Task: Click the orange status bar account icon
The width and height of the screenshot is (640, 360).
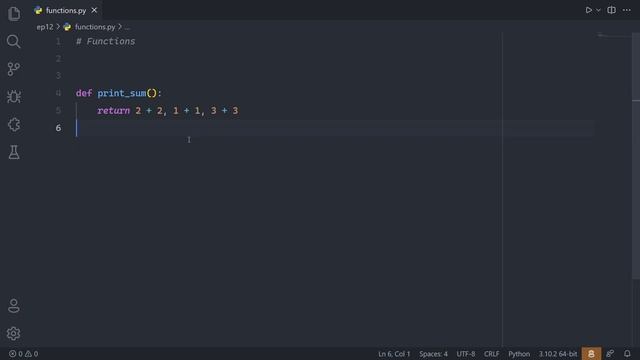Action: [591, 354]
